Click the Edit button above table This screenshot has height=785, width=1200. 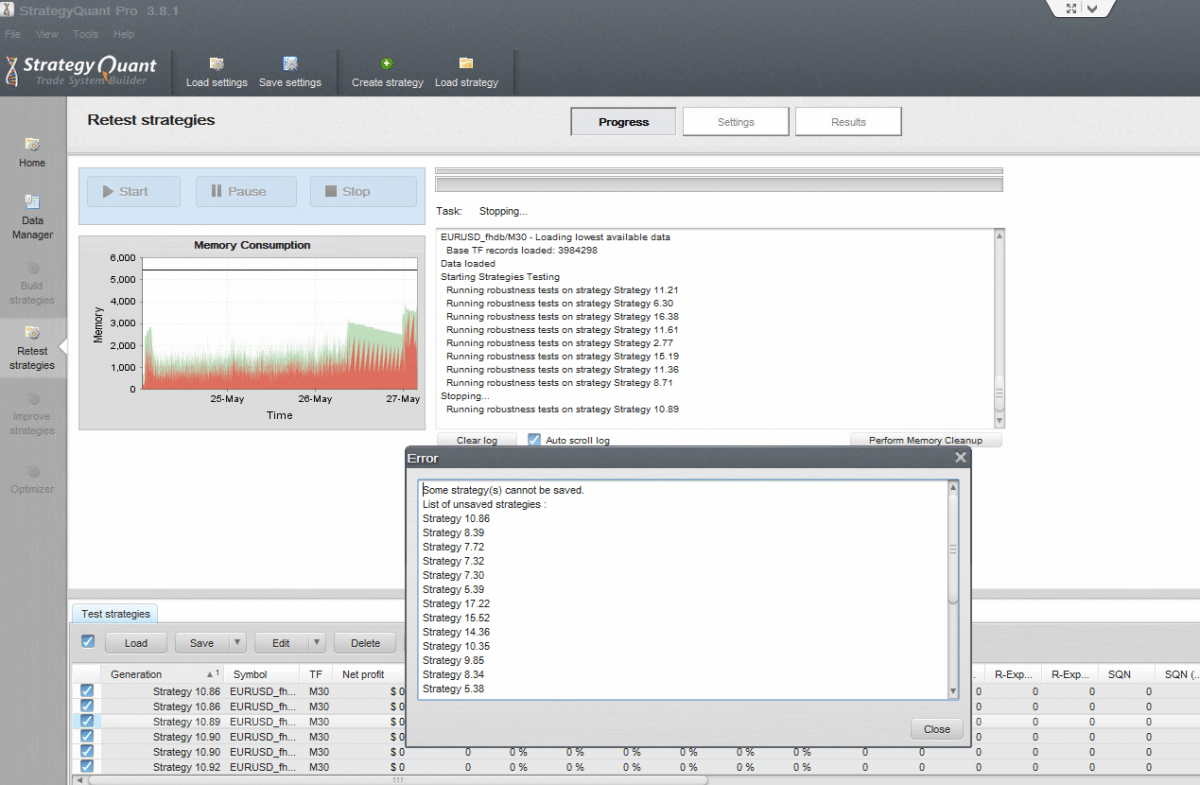tap(281, 643)
